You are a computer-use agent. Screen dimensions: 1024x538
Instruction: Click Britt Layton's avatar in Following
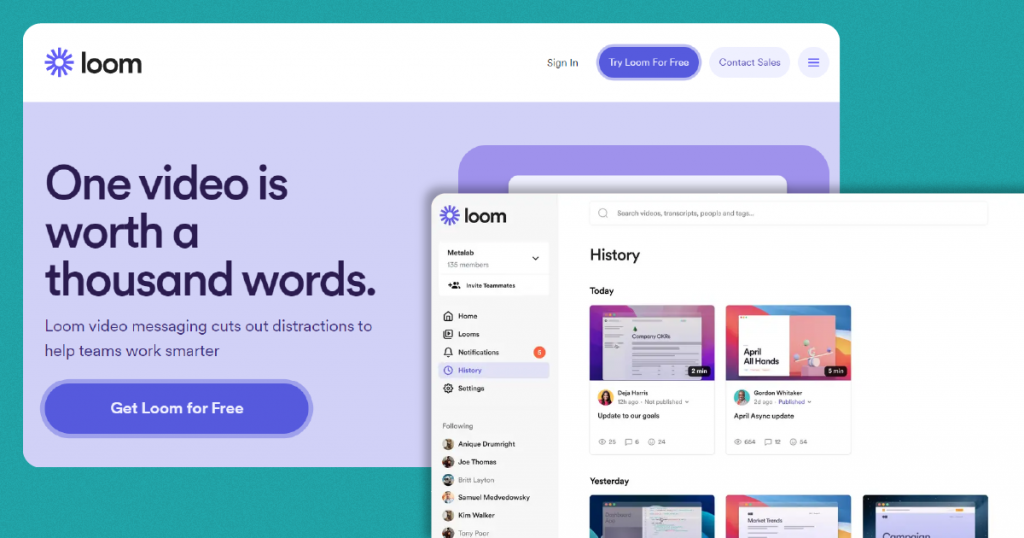point(448,480)
